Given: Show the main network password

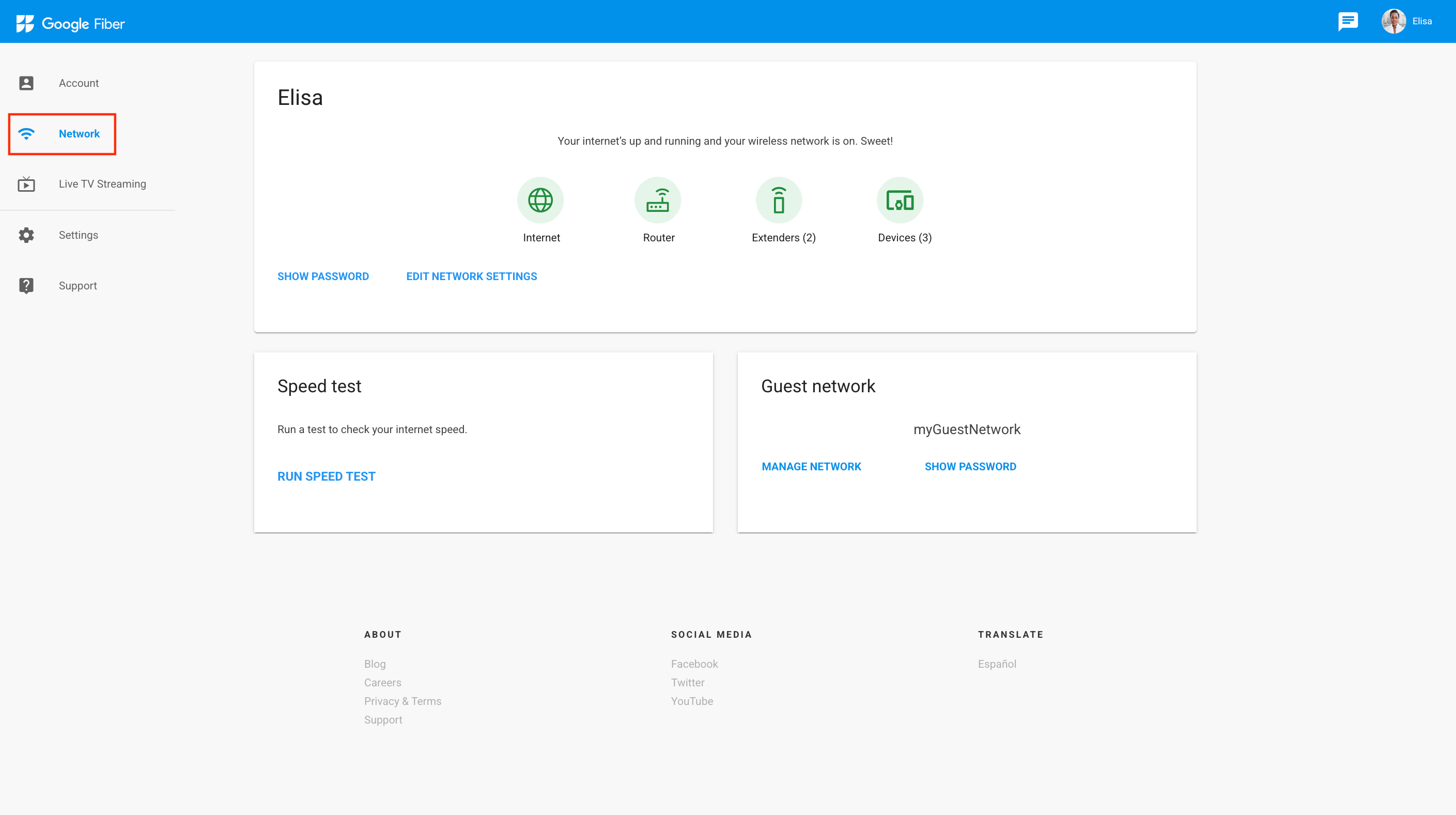Looking at the screenshot, I should pyautogui.click(x=323, y=276).
